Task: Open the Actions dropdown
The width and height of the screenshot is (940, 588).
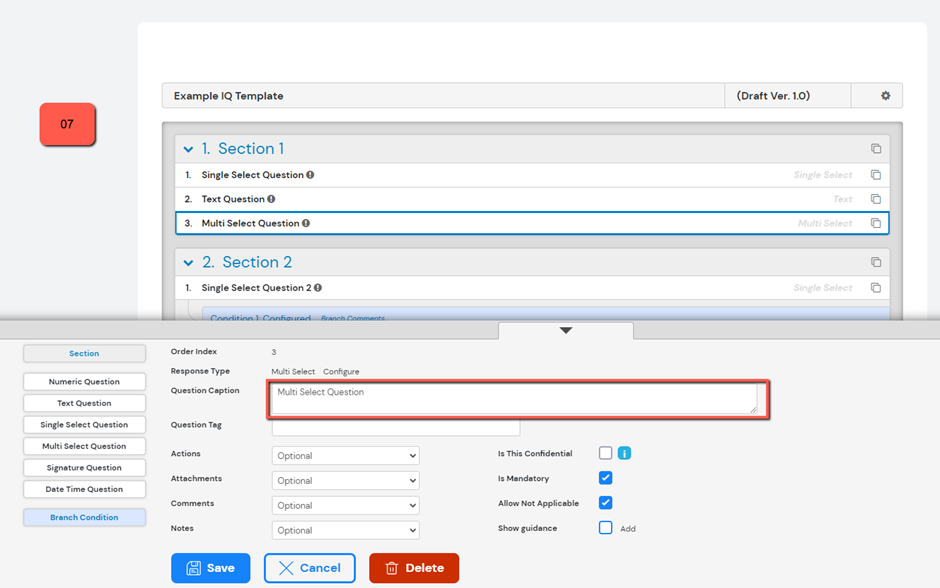Action: 345,456
